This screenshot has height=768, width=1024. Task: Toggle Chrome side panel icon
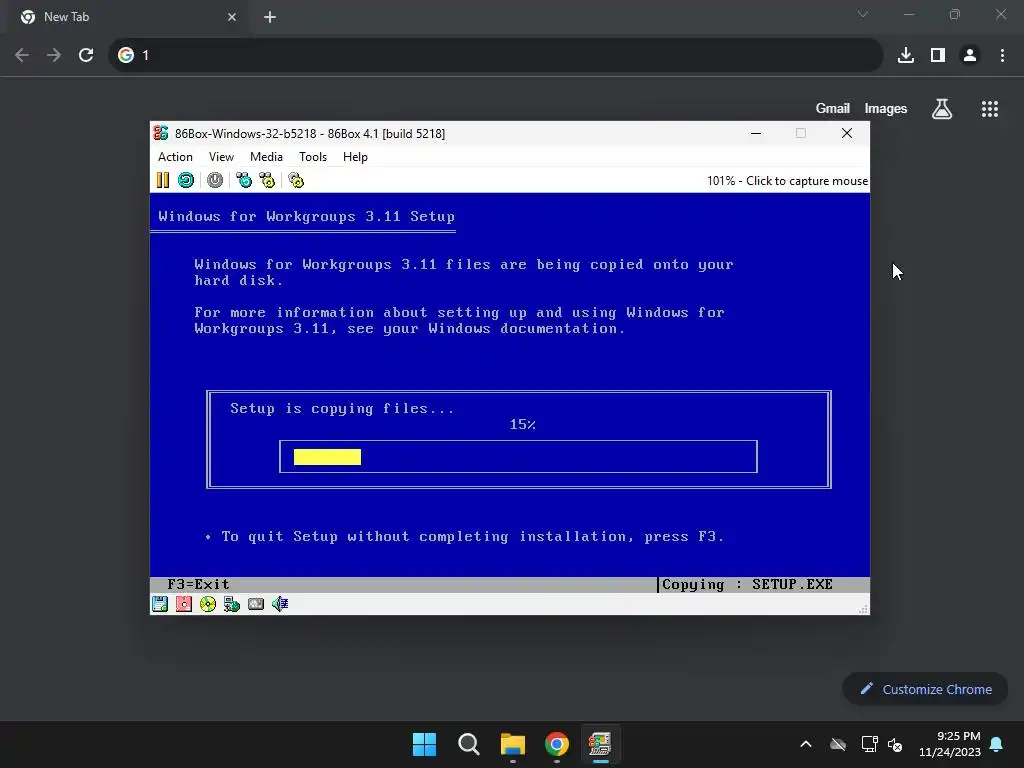tap(938, 55)
